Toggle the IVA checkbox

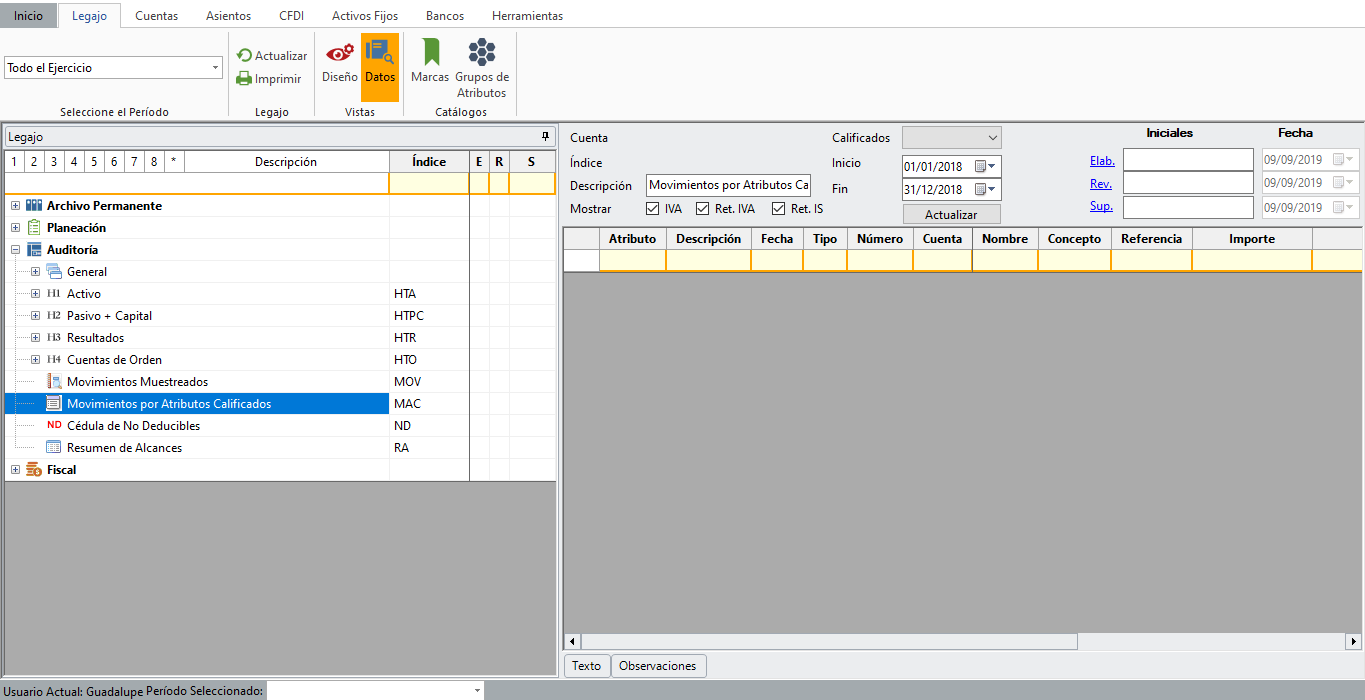(653, 209)
